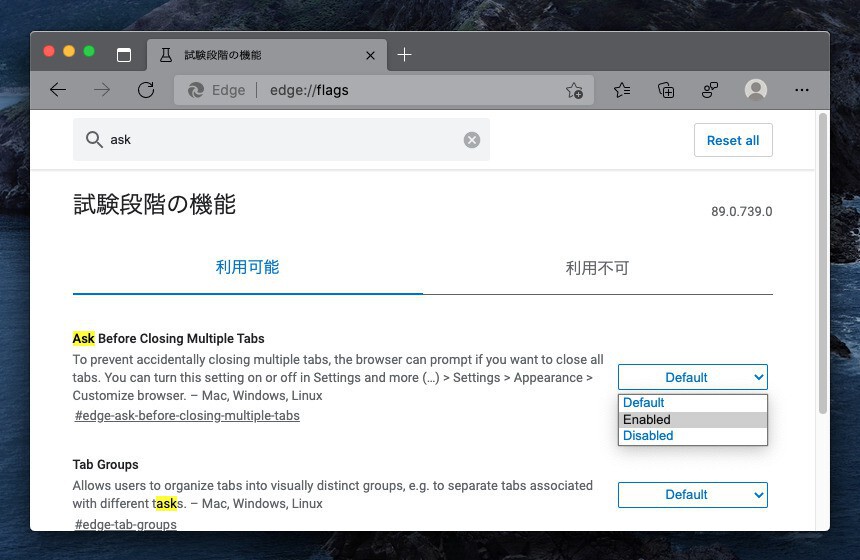Open the #edge-tab-groups link

[126, 524]
